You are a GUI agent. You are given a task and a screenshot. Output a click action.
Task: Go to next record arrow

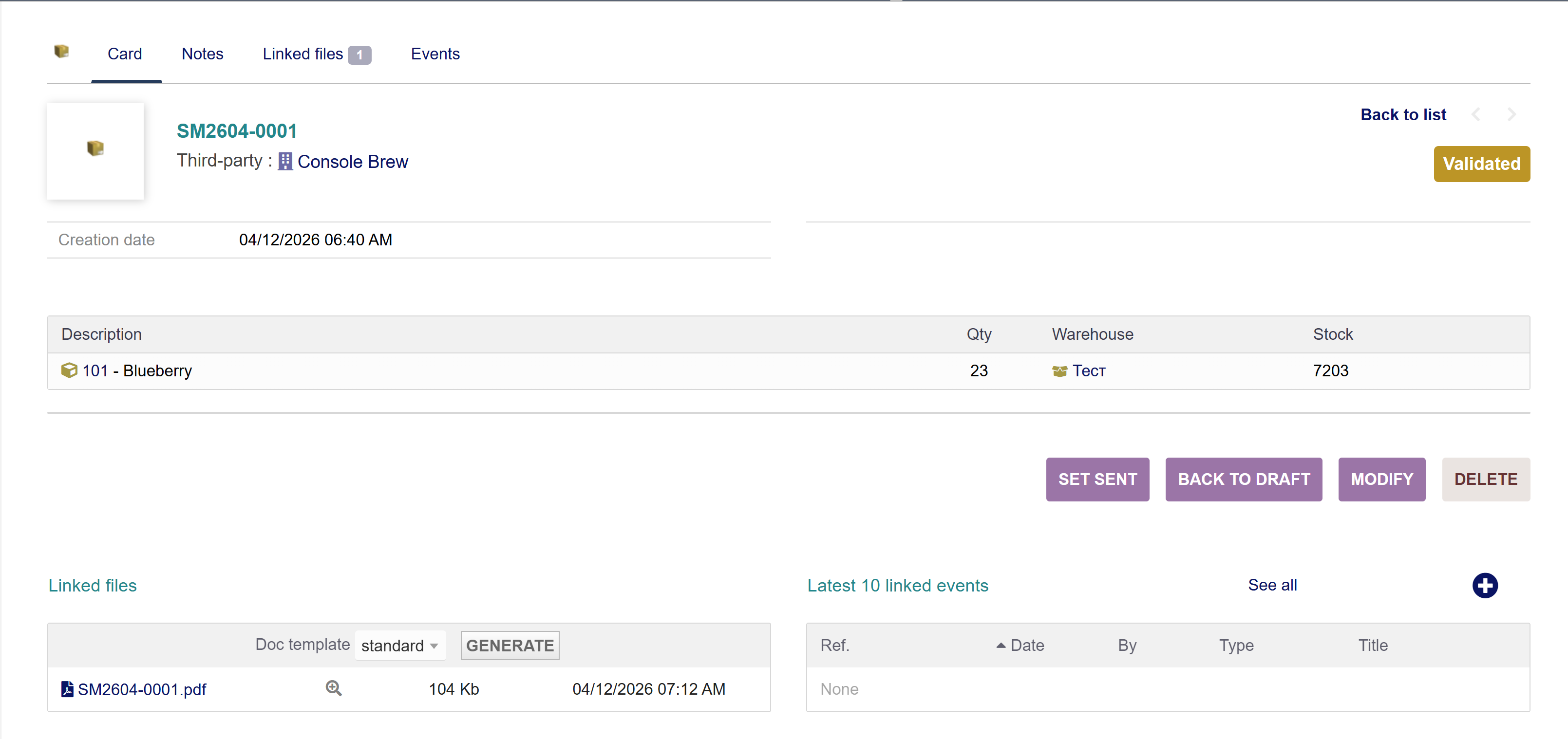tap(1511, 115)
